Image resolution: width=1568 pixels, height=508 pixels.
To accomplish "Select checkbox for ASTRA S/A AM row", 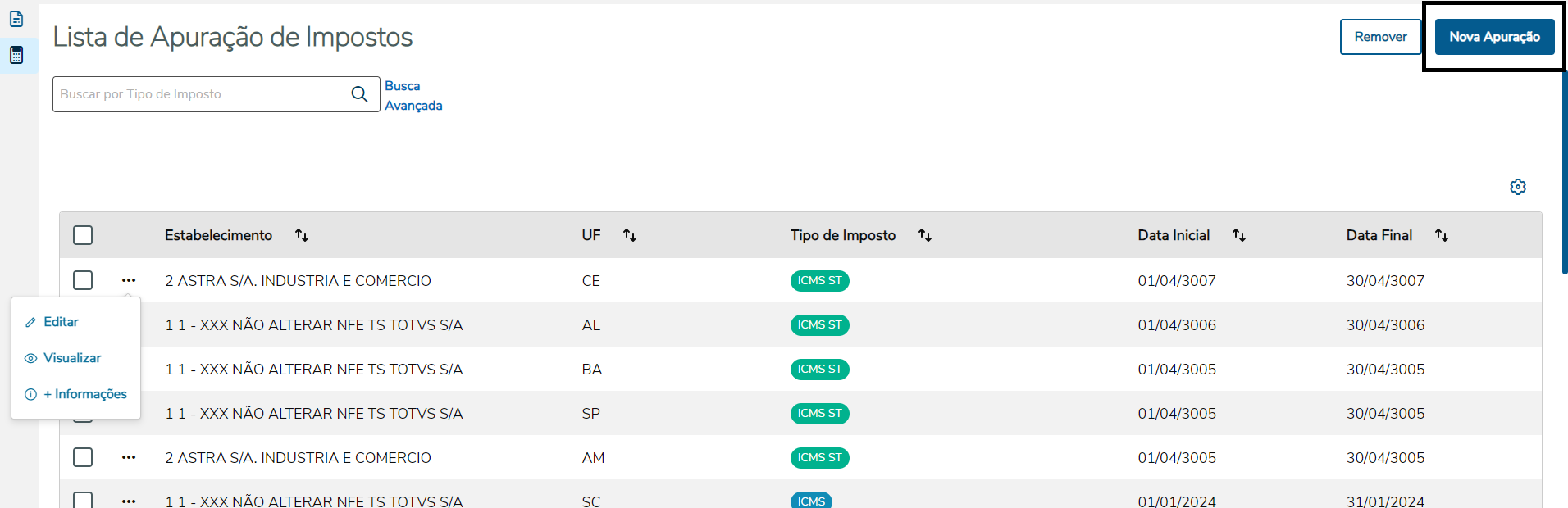I will pyautogui.click(x=83, y=457).
